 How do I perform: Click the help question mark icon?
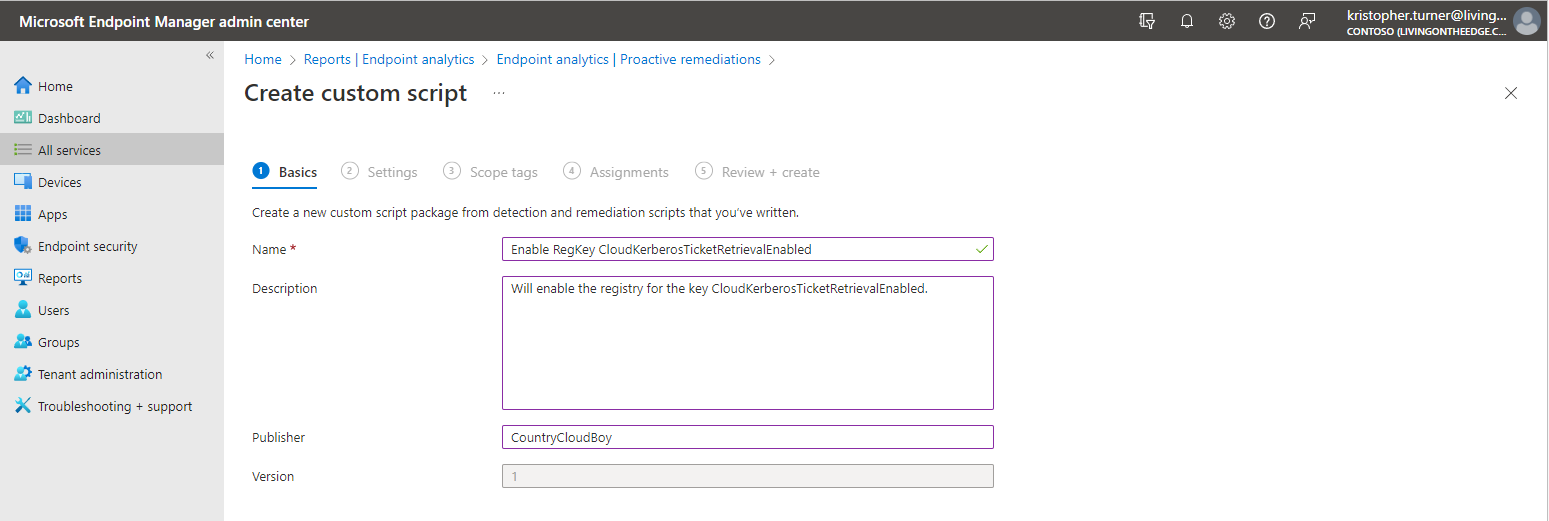point(1267,21)
